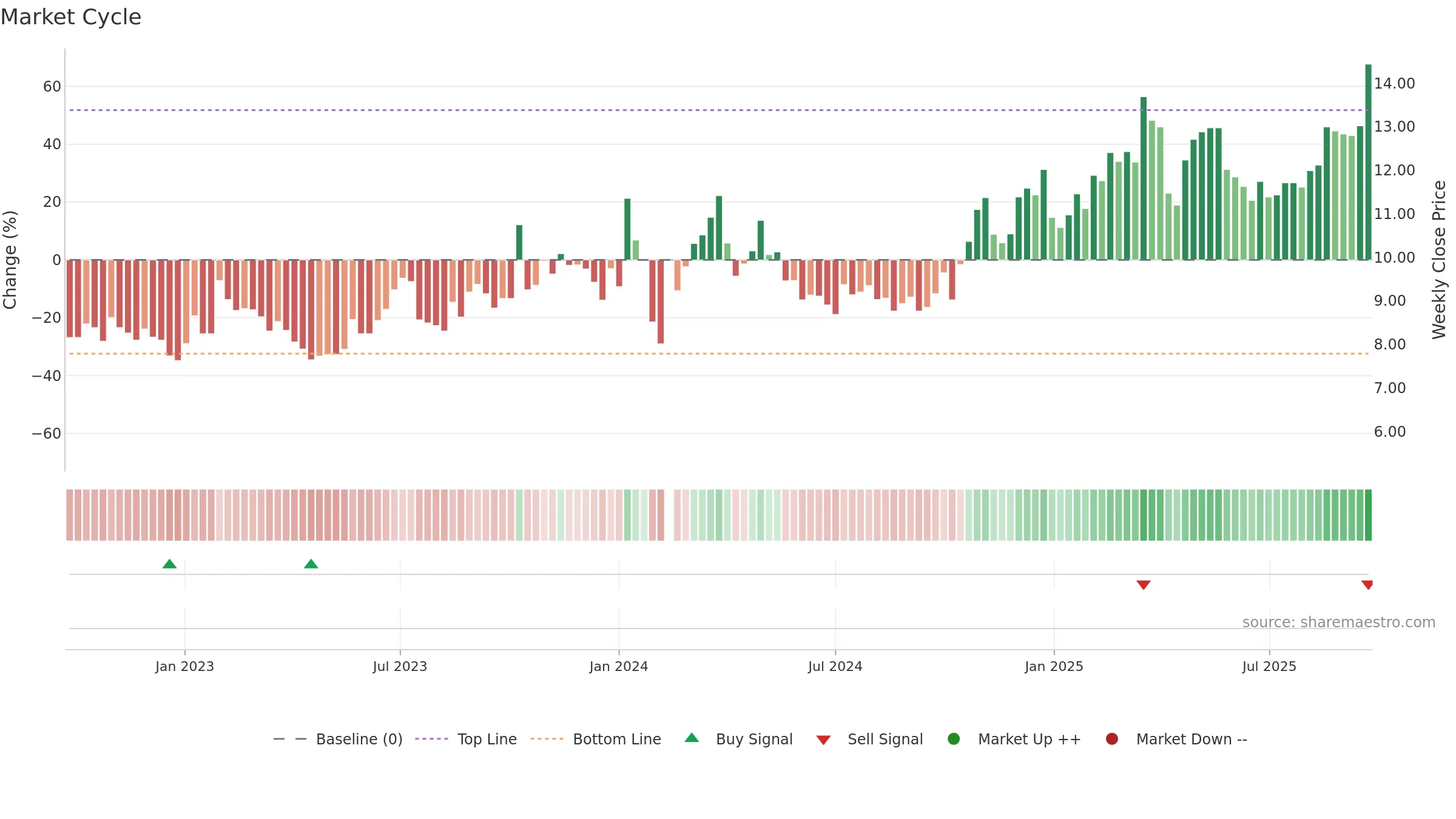The height and width of the screenshot is (819, 1456).
Task: Click the Jul 2023 axis label
Action: tap(400, 666)
